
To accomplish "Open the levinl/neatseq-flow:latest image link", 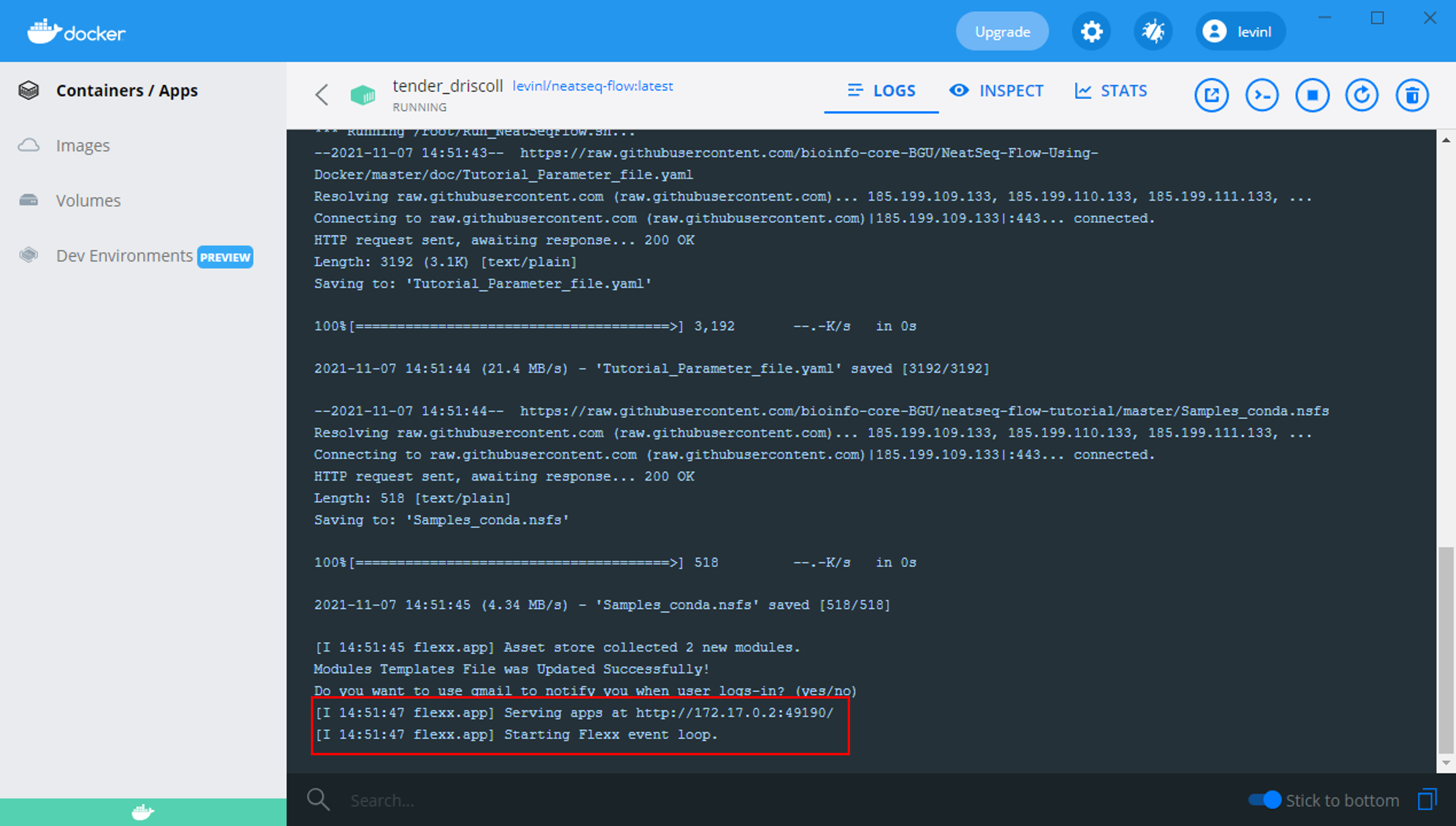I will (592, 86).
